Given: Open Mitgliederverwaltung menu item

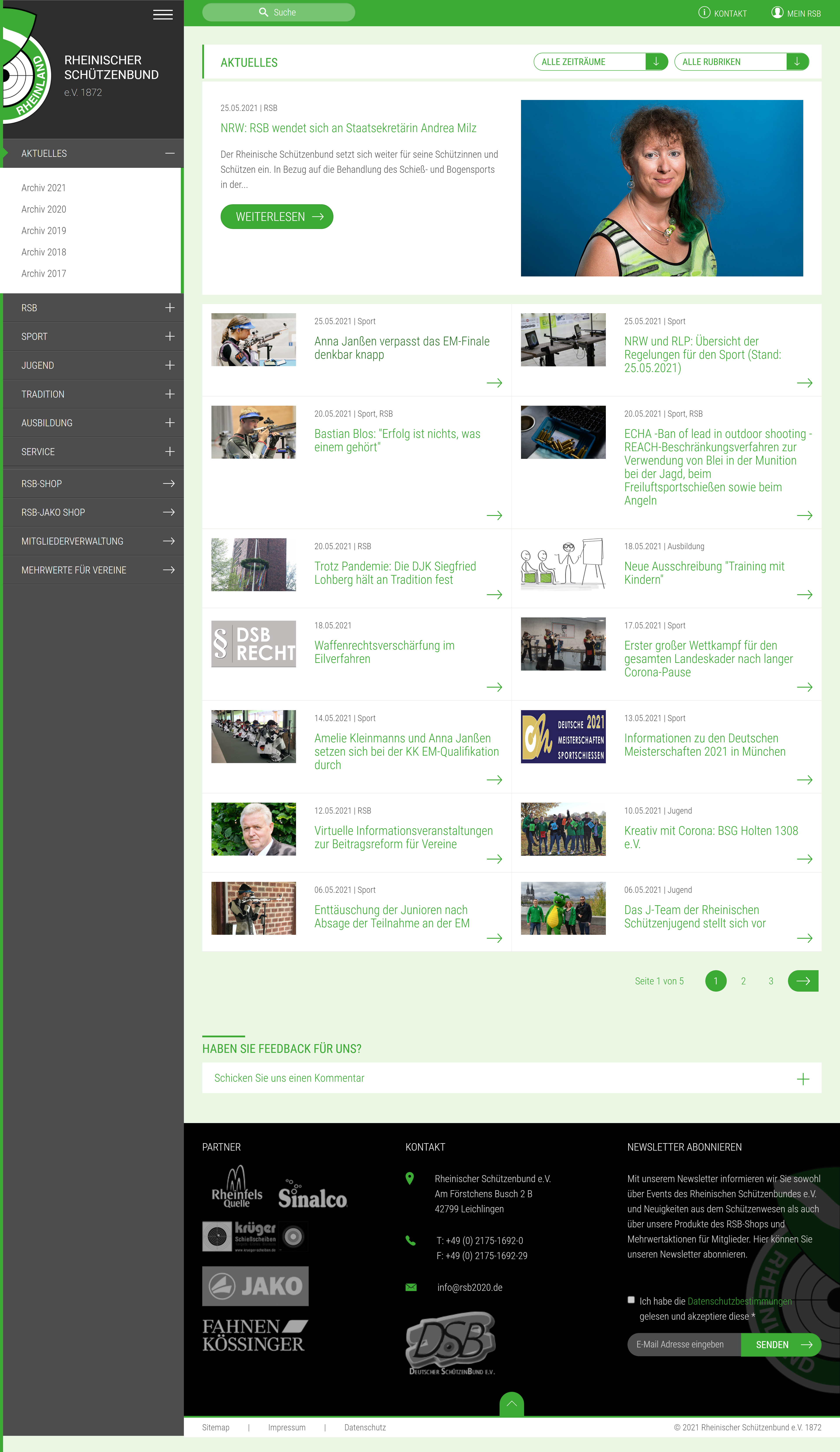Looking at the screenshot, I should pos(93,541).
